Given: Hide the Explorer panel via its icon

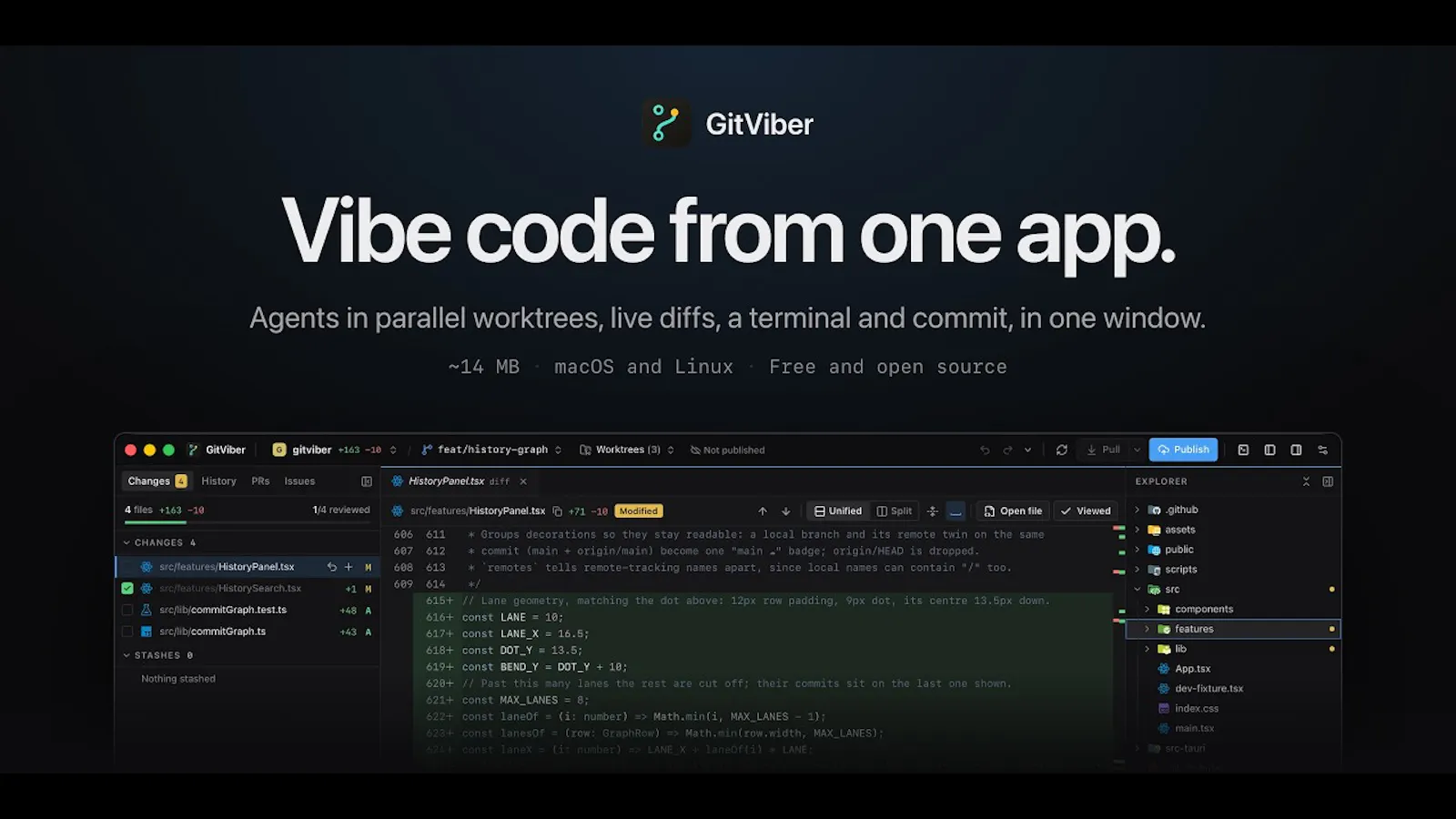Looking at the screenshot, I should [1328, 481].
